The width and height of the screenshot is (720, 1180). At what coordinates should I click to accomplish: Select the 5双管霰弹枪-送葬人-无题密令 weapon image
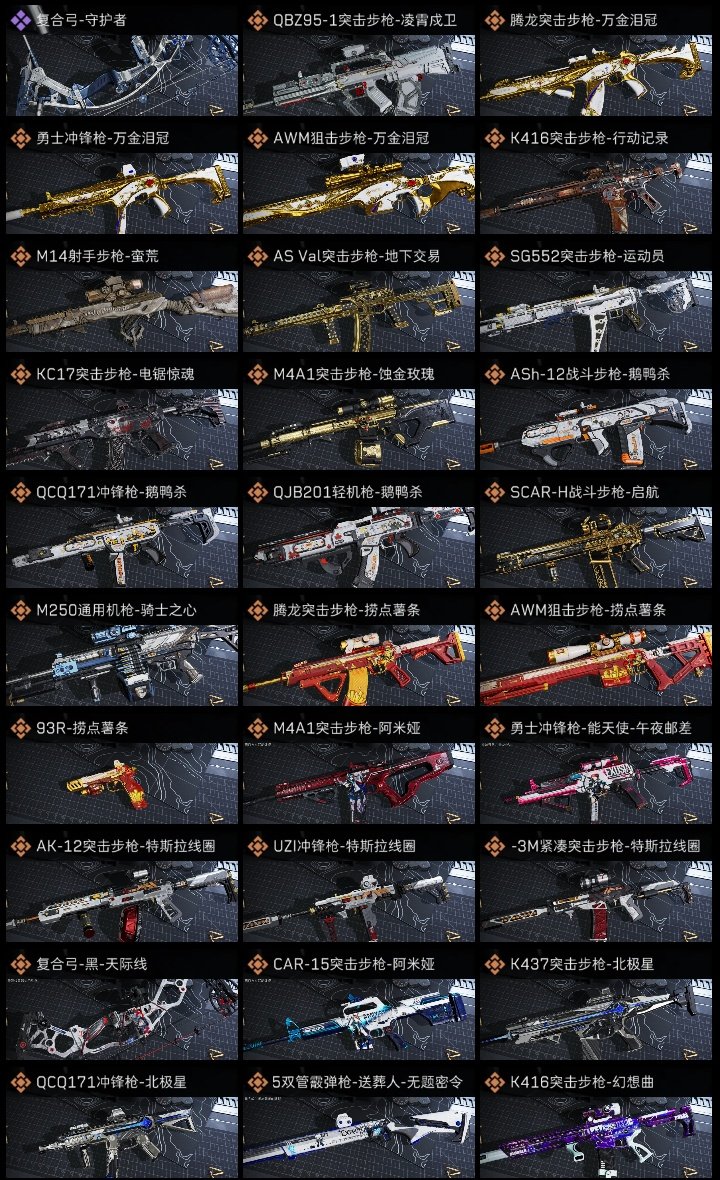tap(359, 1137)
